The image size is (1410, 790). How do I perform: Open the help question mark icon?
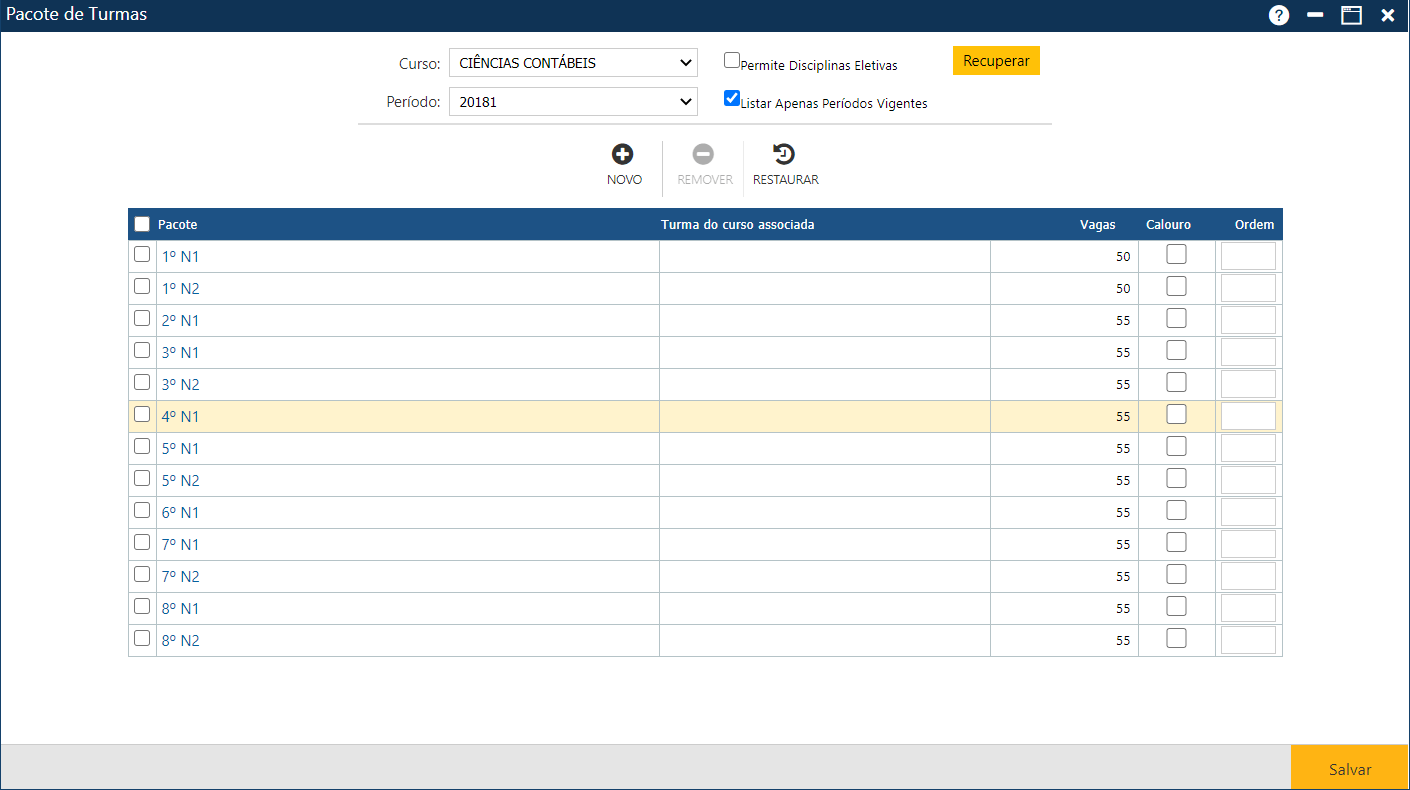pos(1279,15)
